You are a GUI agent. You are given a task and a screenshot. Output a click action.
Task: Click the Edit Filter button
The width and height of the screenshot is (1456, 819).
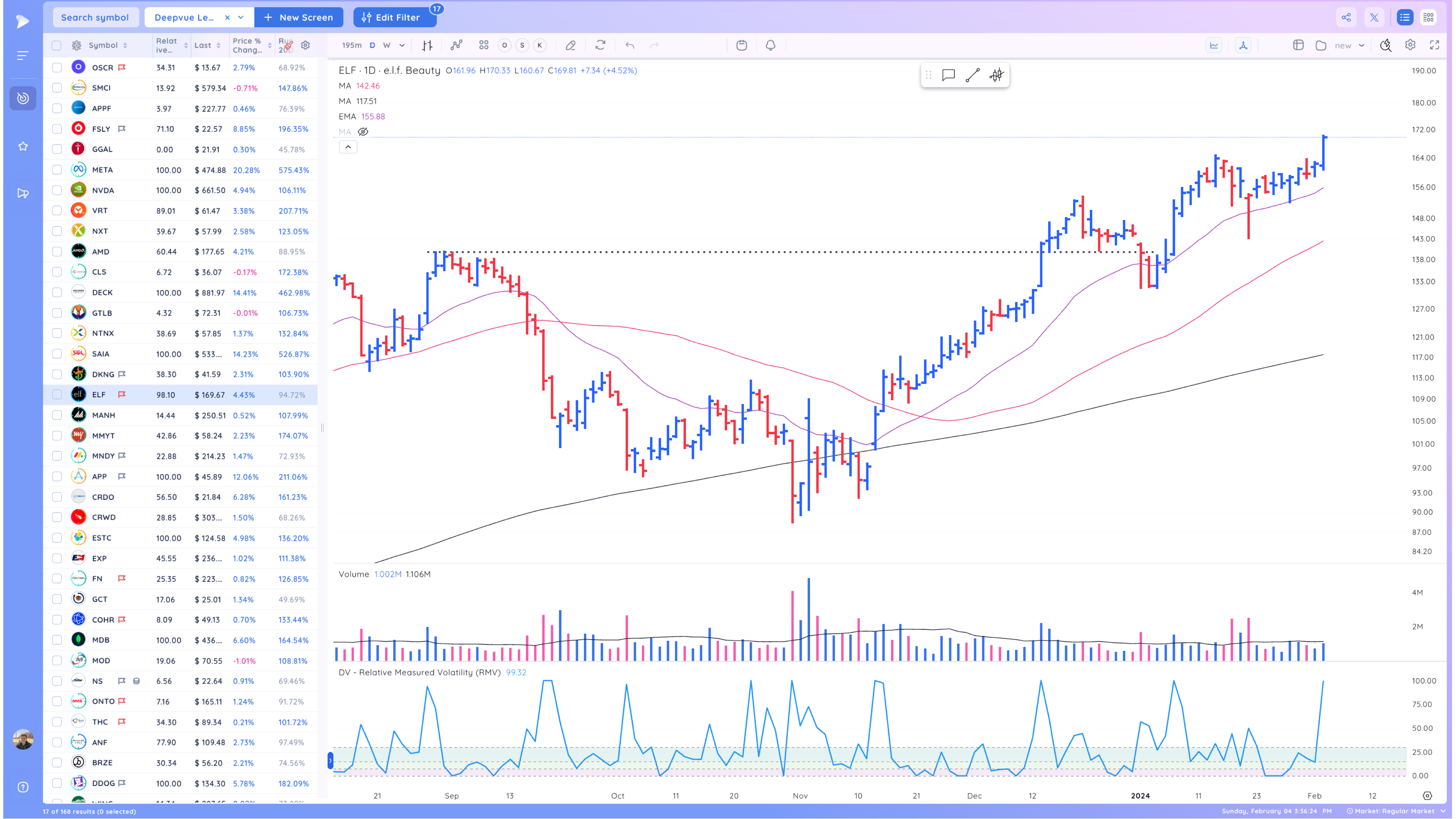(394, 17)
